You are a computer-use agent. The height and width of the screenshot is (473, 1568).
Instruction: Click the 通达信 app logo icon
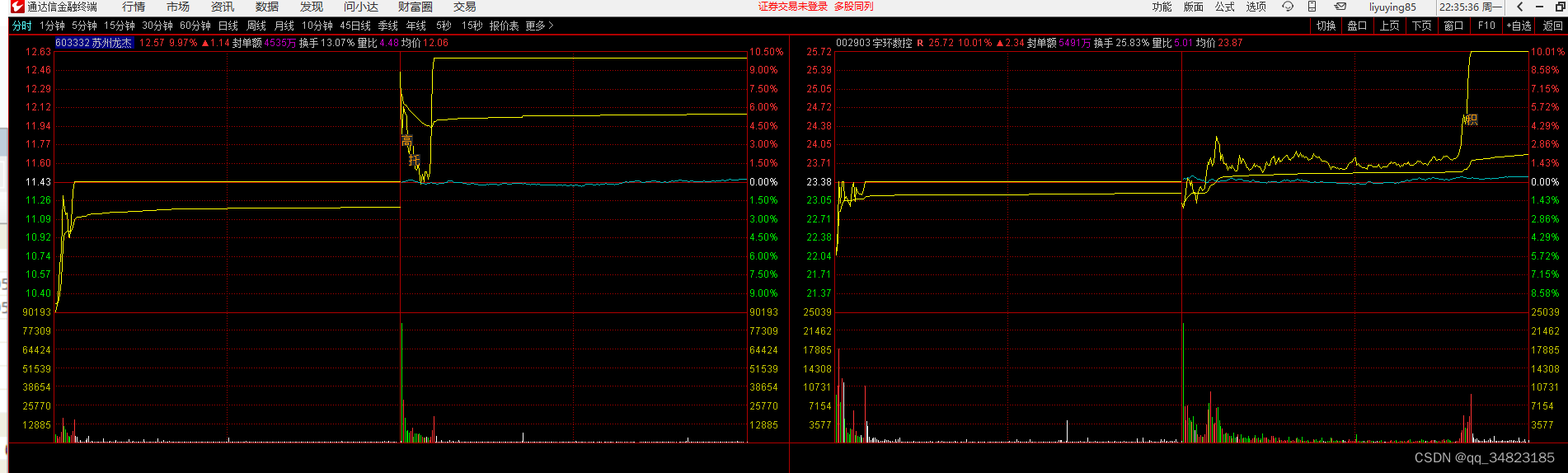[17, 7]
